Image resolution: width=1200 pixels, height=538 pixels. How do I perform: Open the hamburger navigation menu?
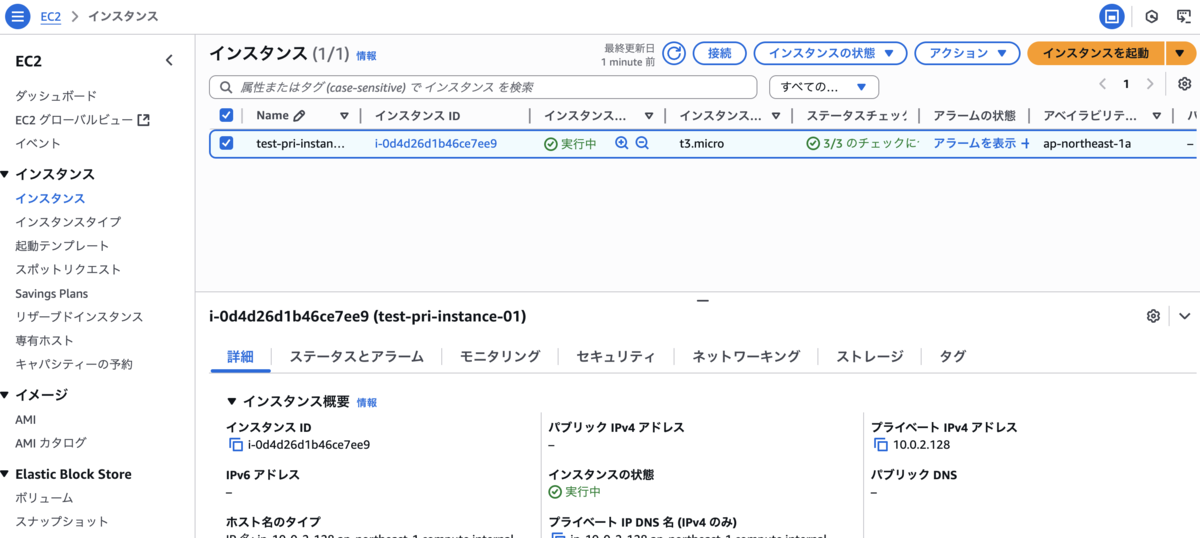pyautogui.click(x=18, y=17)
